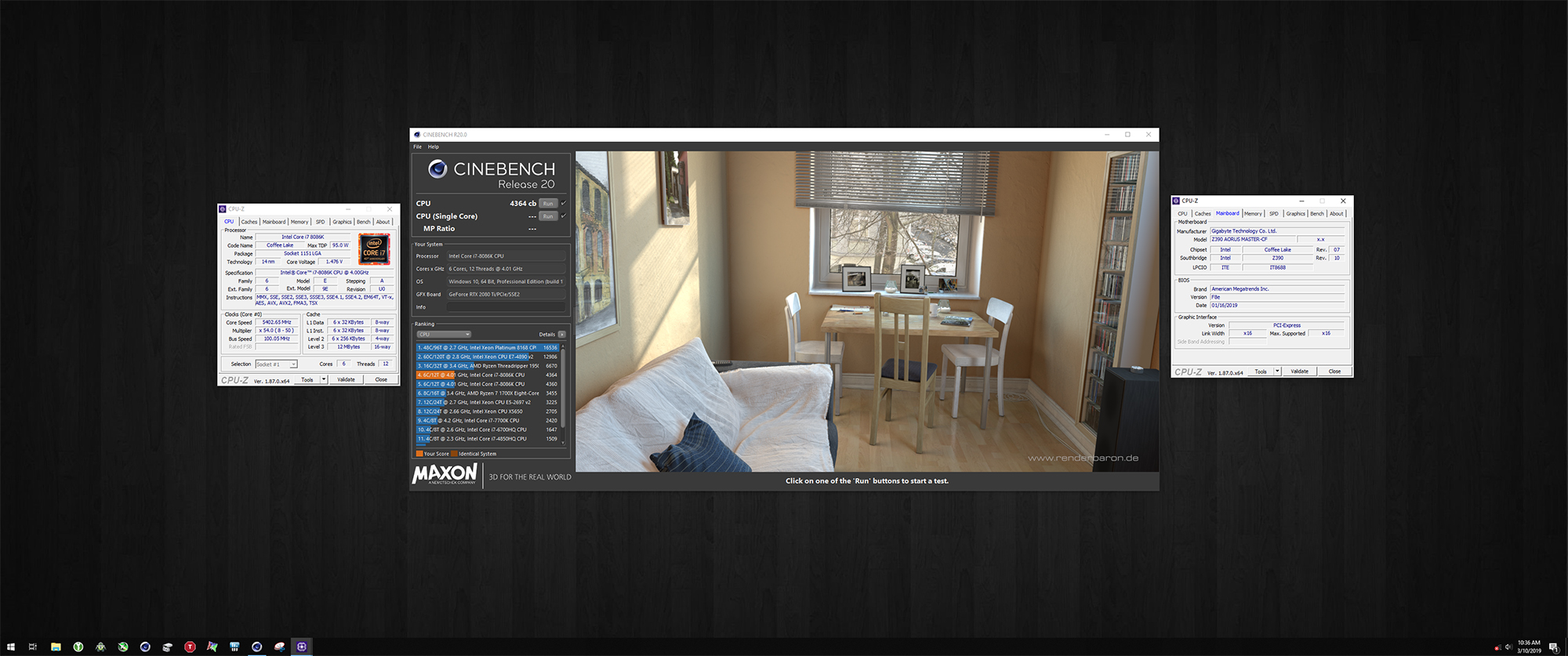The width and height of the screenshot is (1568, 656).
Task: Select ranking row Intel Xeon CPU X5650
Action: [488, 411]
